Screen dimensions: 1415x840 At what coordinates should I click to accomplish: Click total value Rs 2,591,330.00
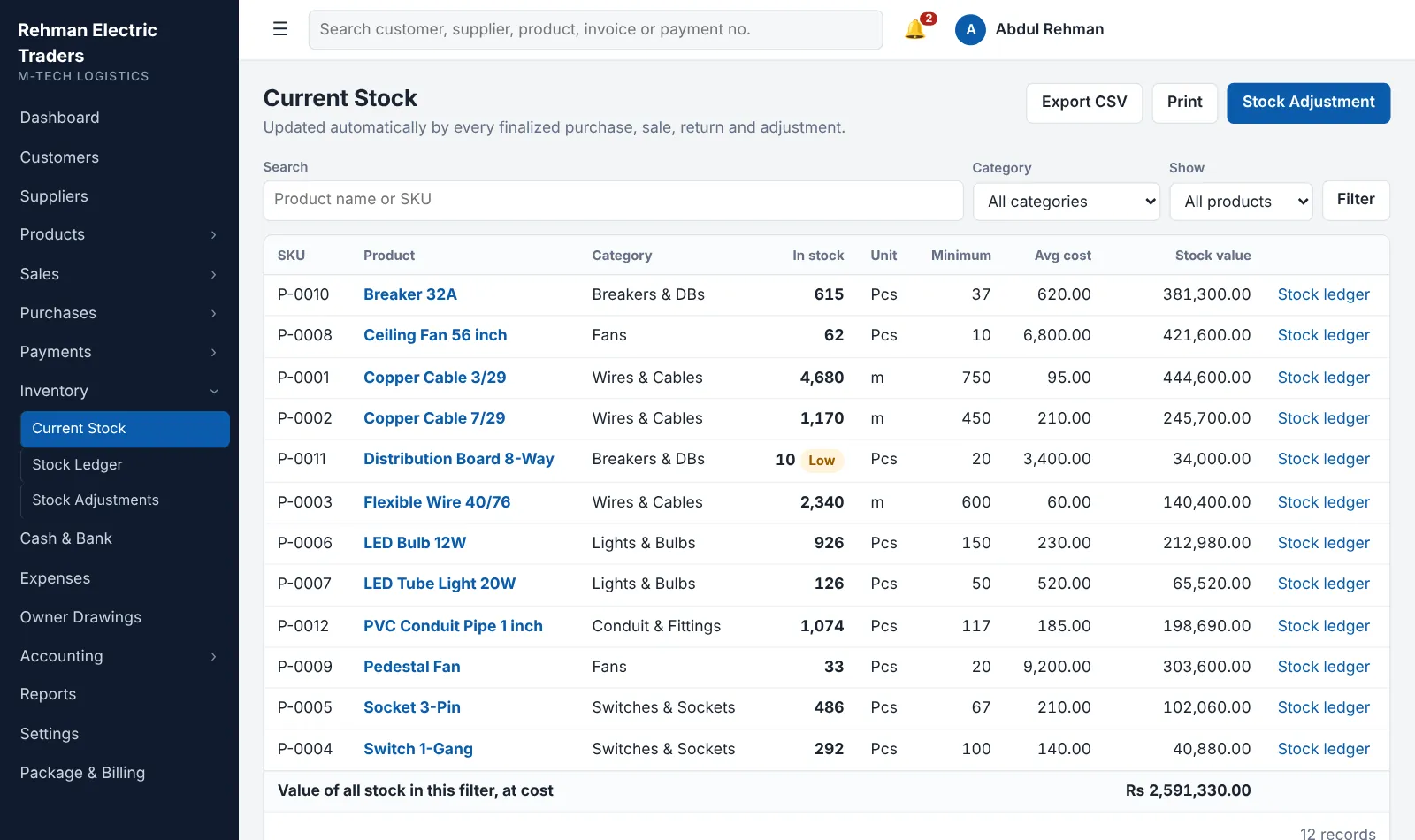click(1188, 790)
